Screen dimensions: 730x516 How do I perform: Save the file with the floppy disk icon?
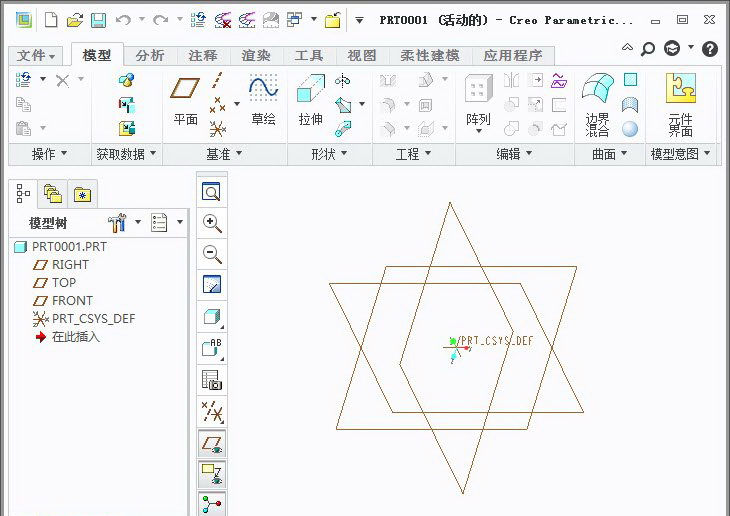(98, 20)
